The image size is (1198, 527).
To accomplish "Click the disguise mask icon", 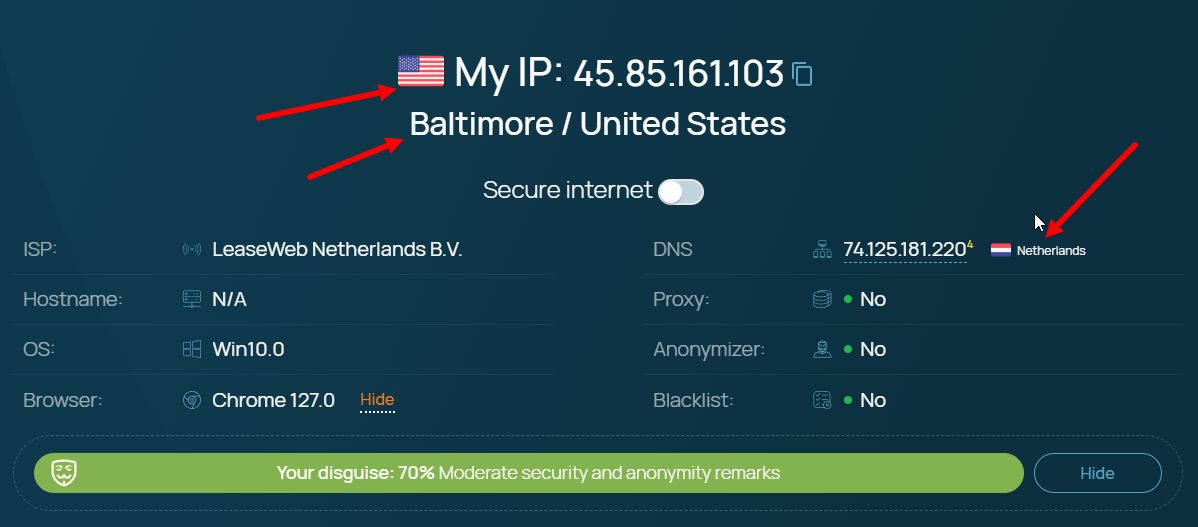I will (x=65, y=473).
